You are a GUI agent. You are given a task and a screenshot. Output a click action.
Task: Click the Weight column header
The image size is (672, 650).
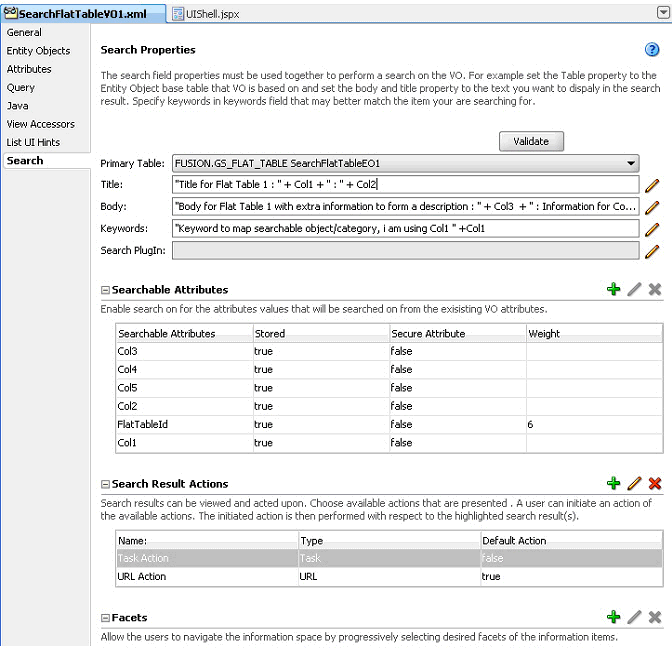tap(594, 333)
